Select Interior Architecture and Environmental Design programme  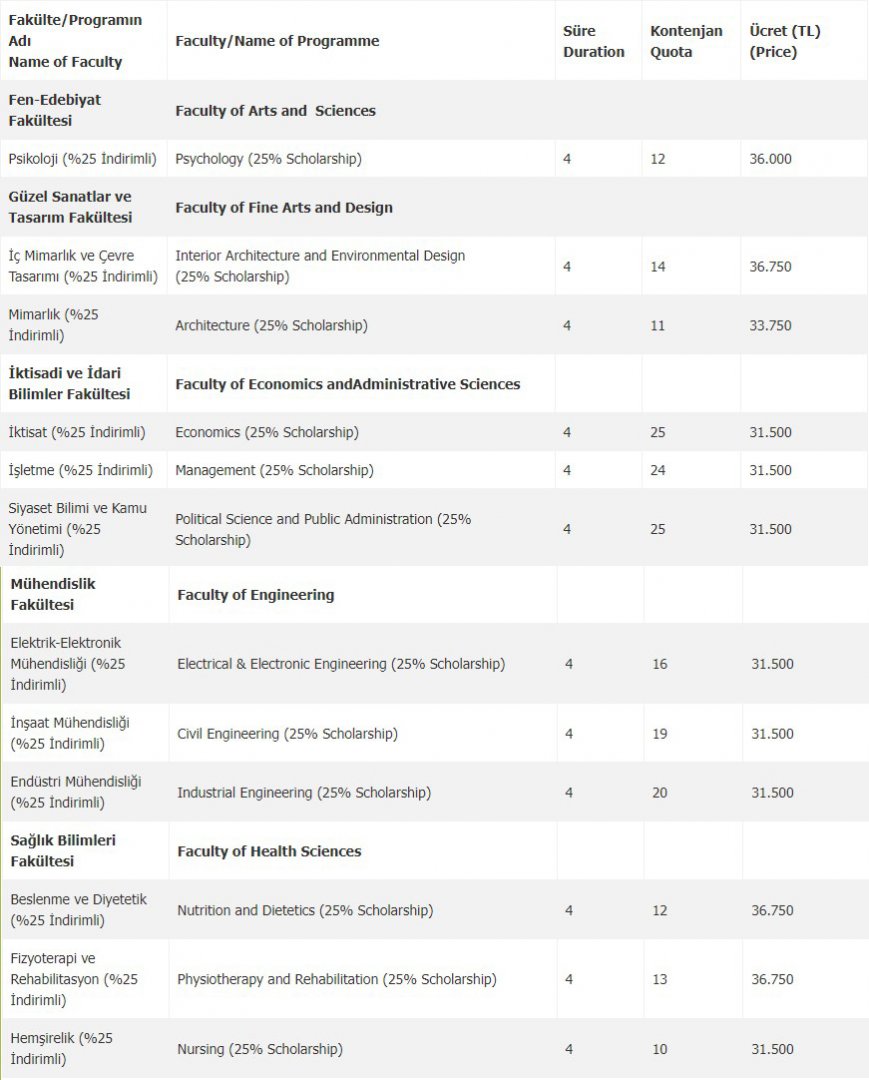click(320, 266)
